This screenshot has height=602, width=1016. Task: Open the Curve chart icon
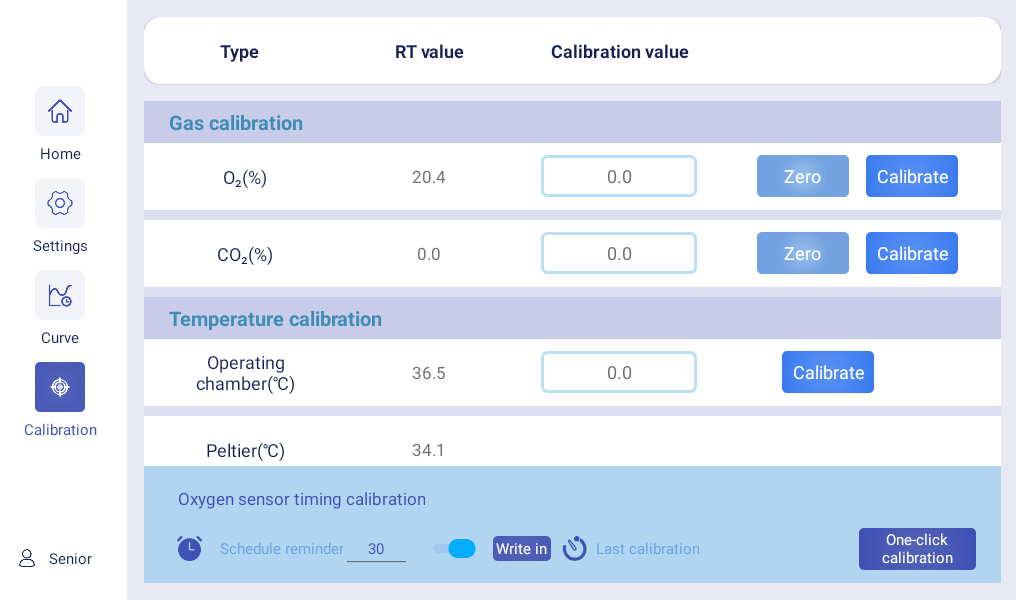coord(60,295)
